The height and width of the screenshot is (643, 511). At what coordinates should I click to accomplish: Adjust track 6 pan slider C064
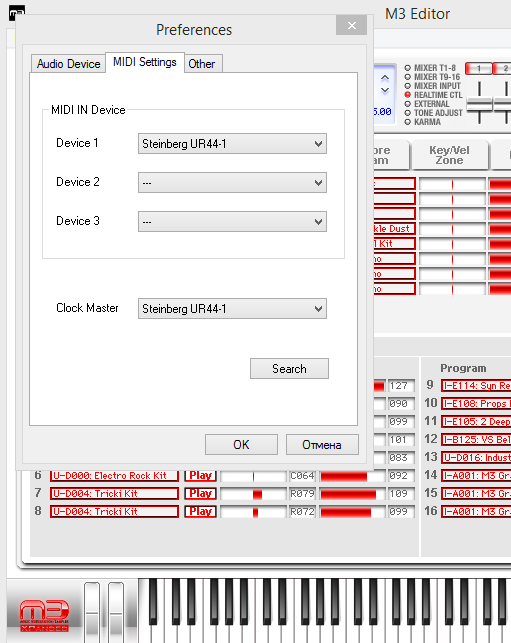coord(253,476)
